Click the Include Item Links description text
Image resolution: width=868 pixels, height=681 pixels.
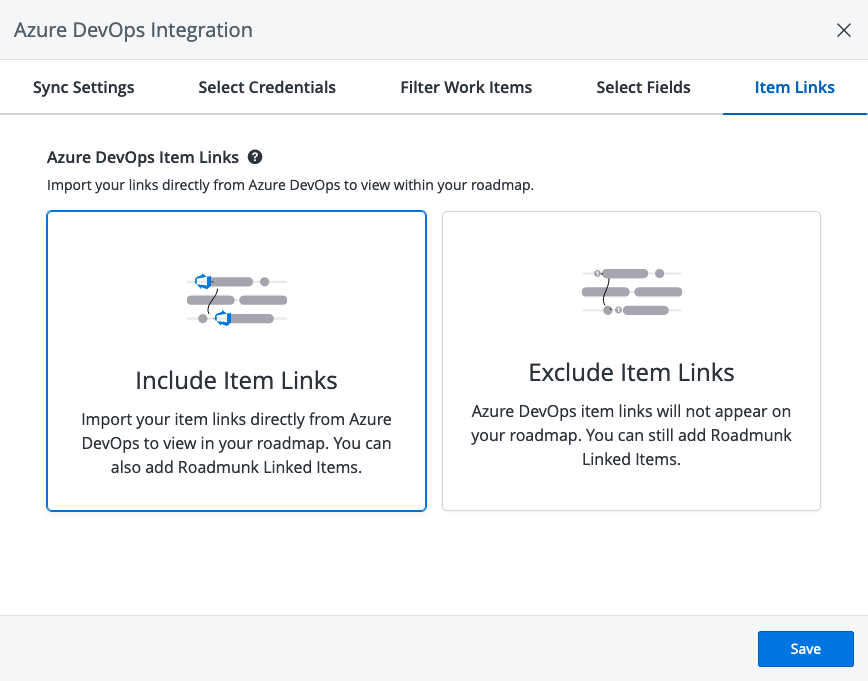click(x=236, y=443)
